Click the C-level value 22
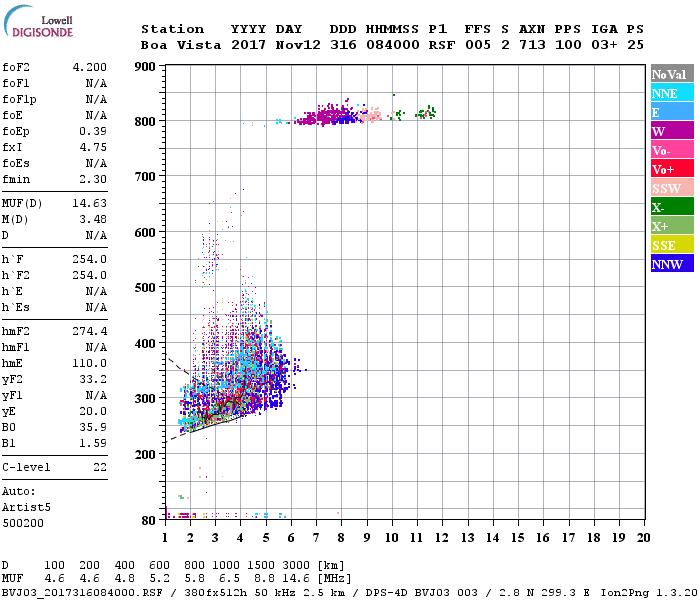The width and height of the screenshot is (700, 600). [100, 467]
